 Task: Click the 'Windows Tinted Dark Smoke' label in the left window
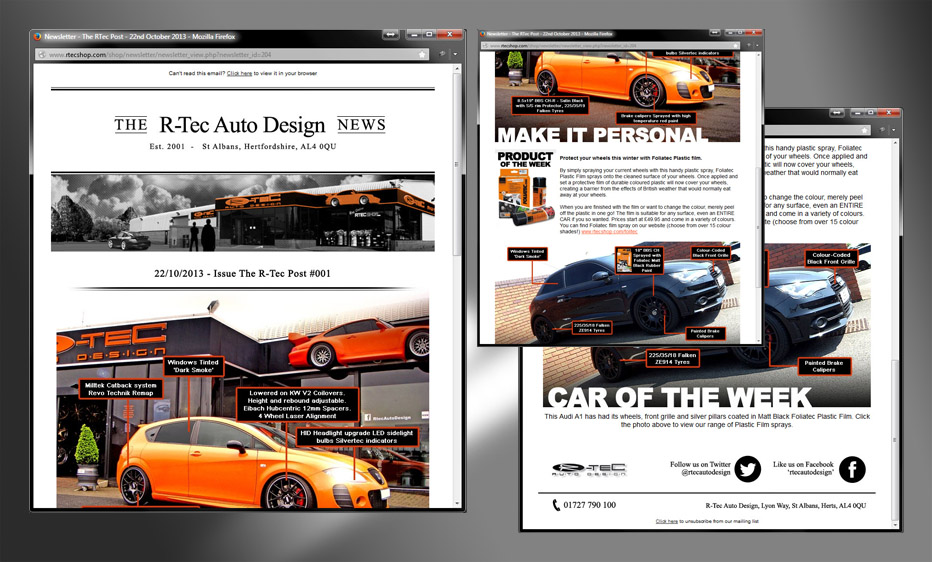coord(193,366)
